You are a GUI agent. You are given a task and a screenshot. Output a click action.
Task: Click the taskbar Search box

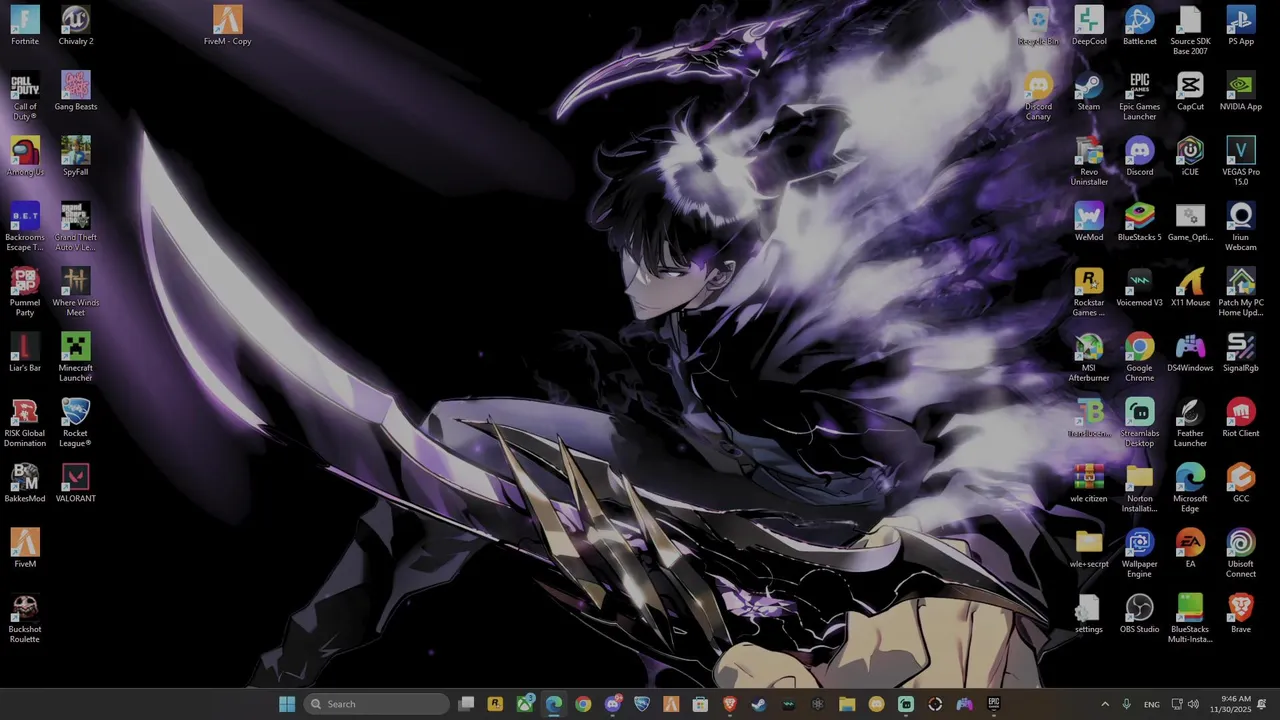(376, 704)
